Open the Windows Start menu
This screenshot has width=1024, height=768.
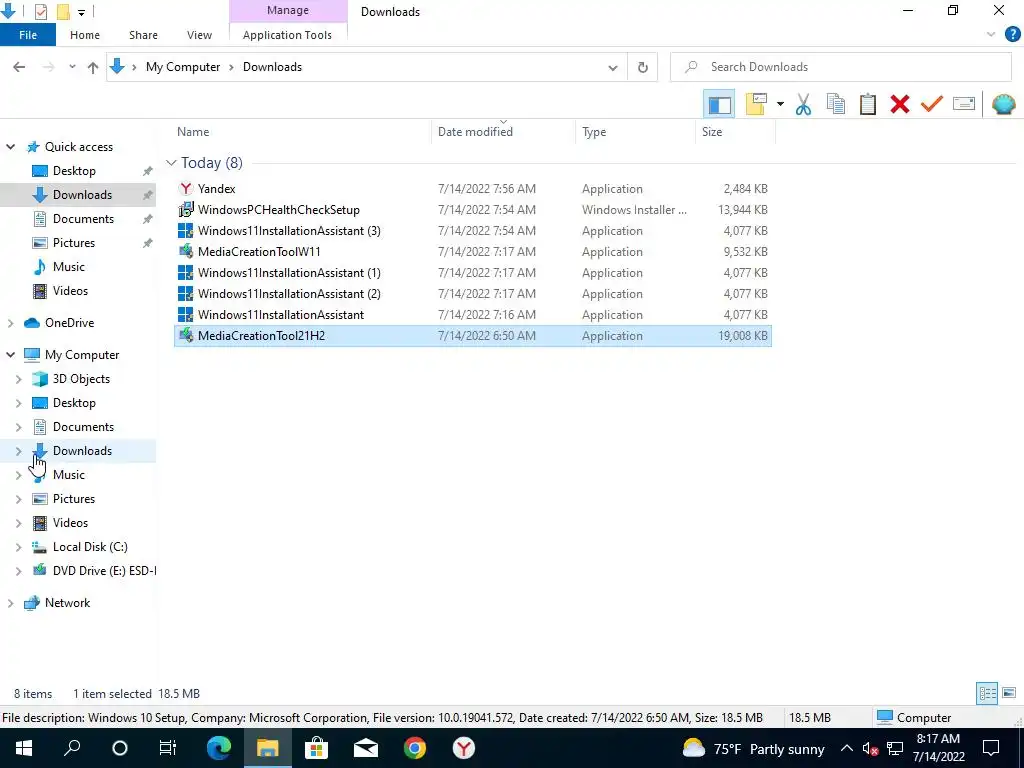point(24,748)
